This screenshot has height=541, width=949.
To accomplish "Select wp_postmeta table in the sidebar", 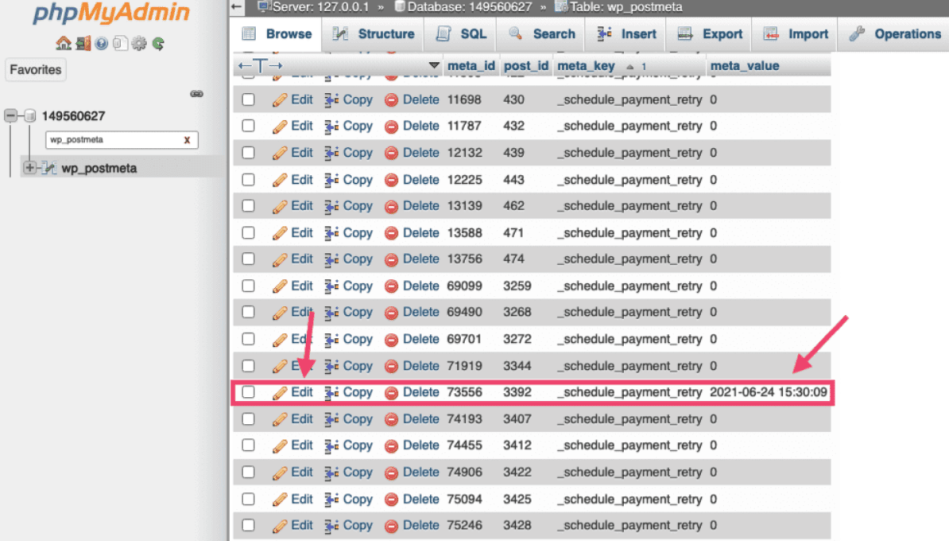I will pos(99,168).
